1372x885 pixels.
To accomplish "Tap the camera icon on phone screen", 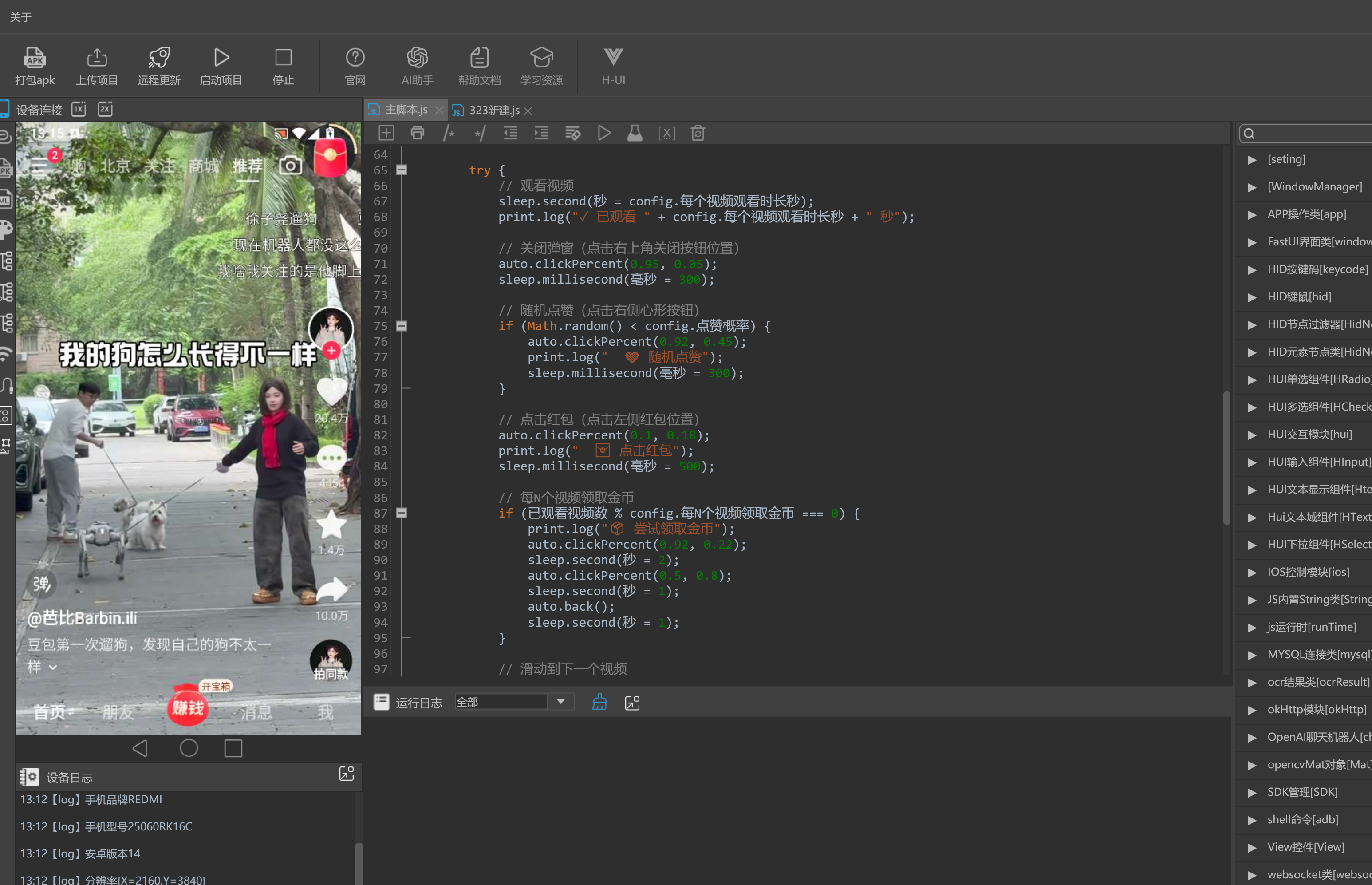I will (290, 166).
